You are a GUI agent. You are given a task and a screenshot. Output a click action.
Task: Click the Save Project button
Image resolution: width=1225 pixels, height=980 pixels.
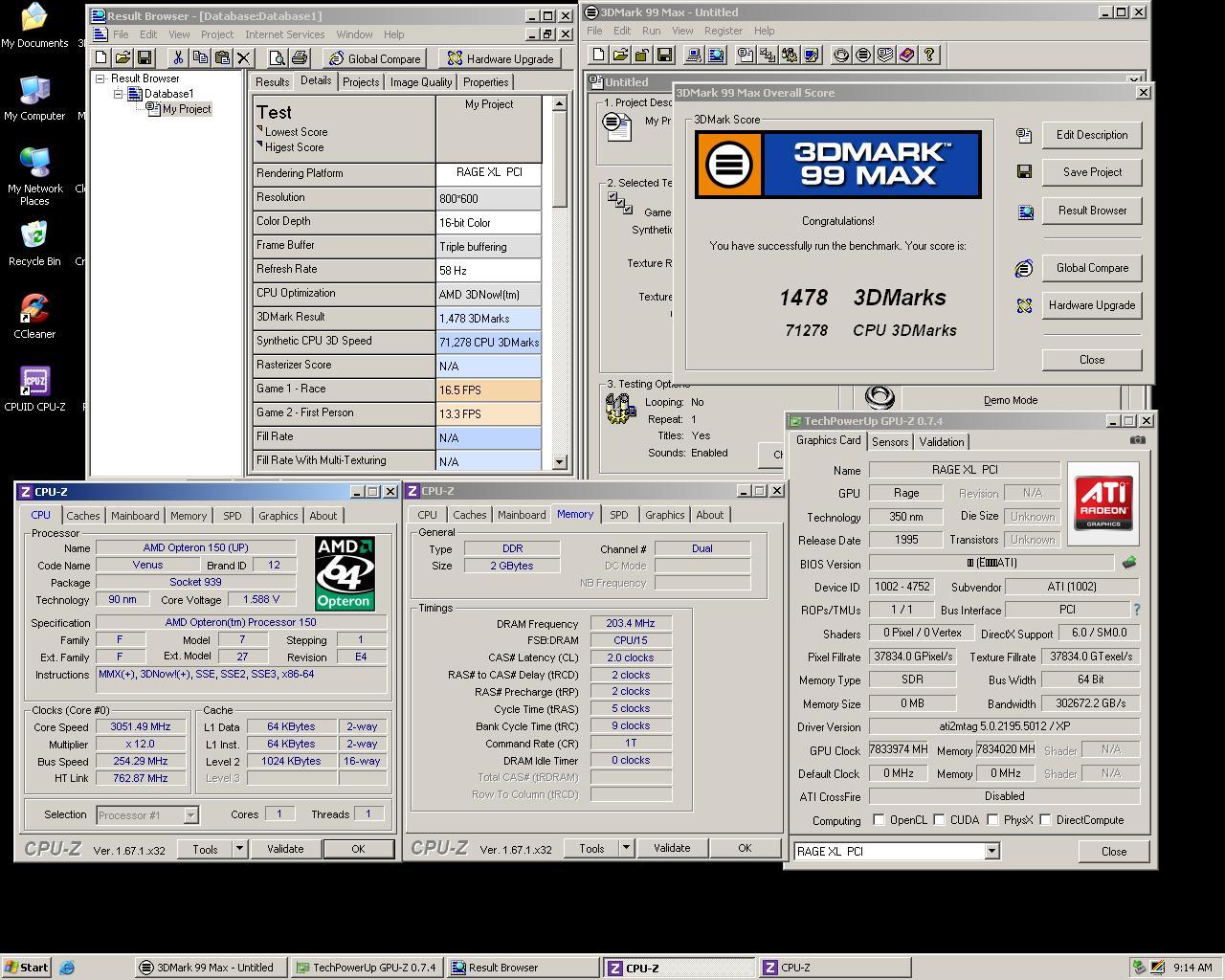pyautogui.click(x=1092, y=172)
